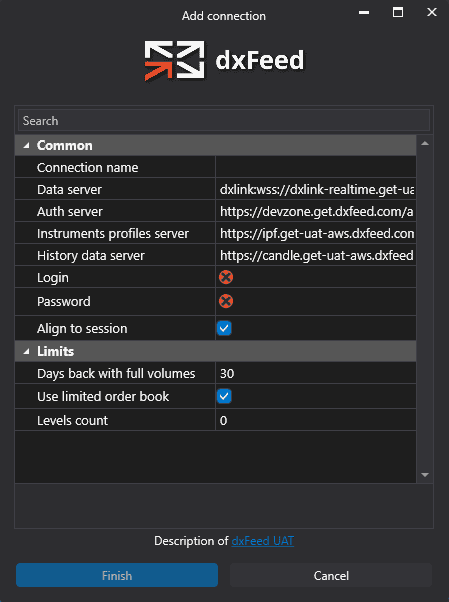
Task: Select the Login row label
Action: [x=53, y=278]
